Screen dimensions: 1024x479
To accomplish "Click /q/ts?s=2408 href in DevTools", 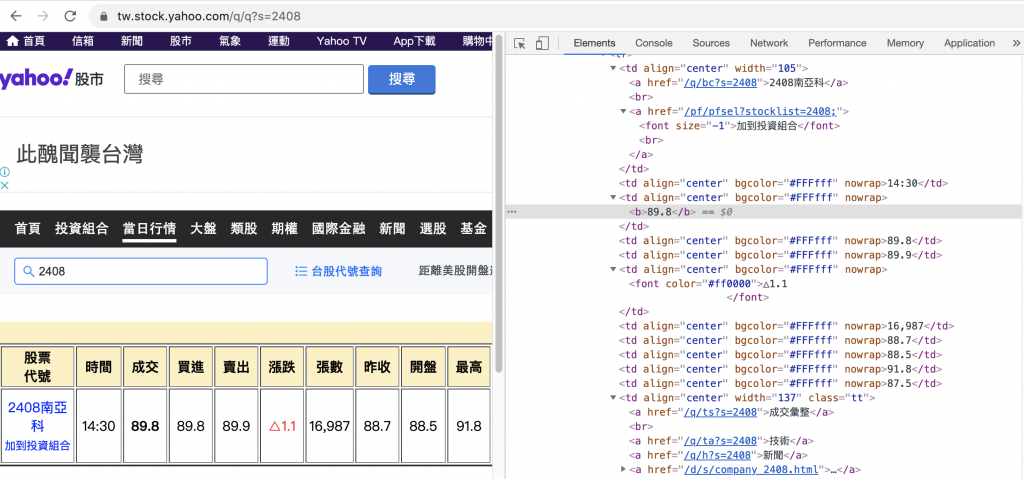I will pos(720,412).
